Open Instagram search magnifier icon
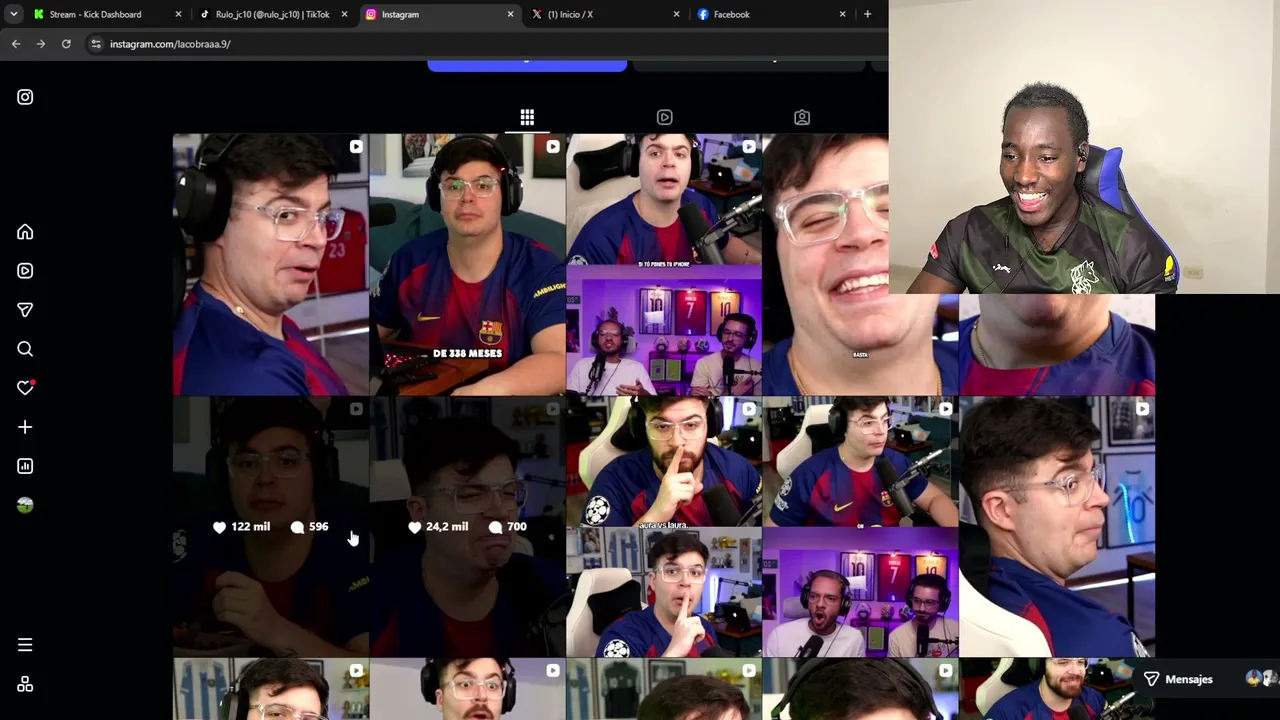1280x720 pixels. [x=25, y=349]
